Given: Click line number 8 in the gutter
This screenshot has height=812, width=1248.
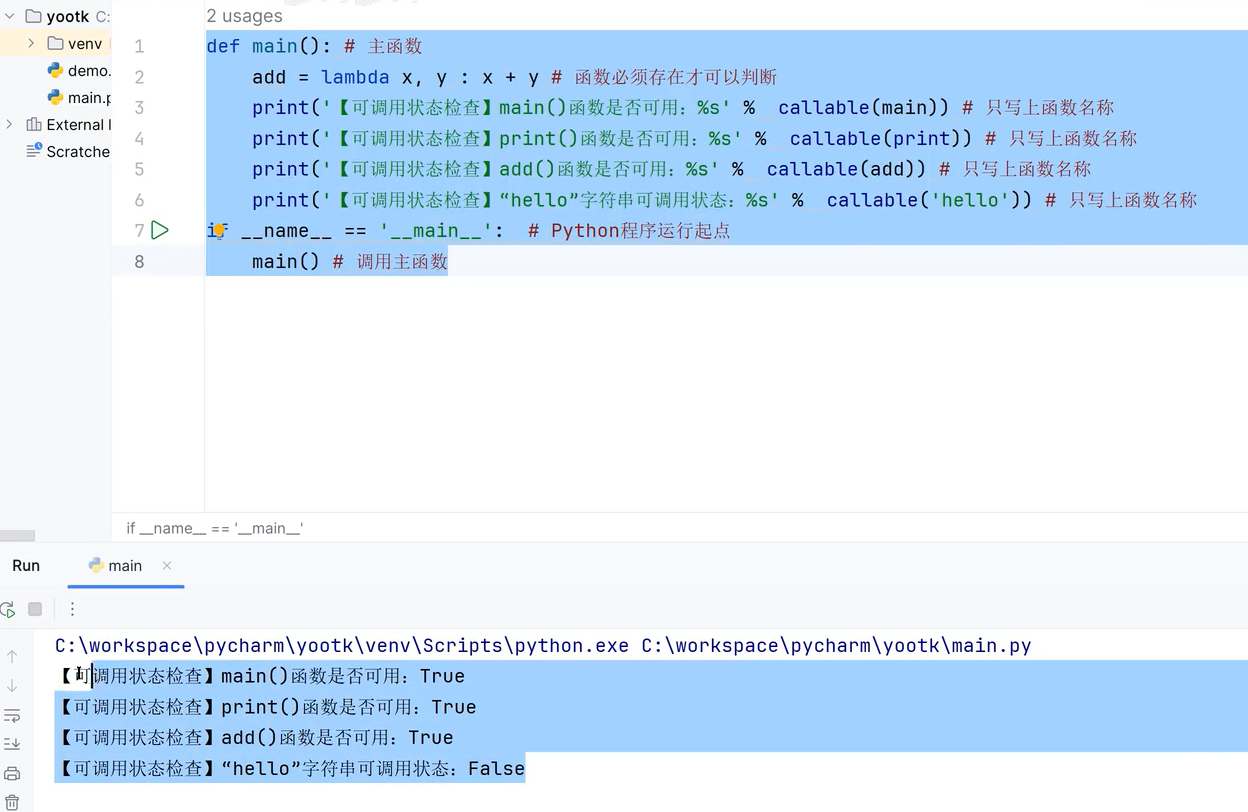Looking at the screenshot, I should click(139, 262).
